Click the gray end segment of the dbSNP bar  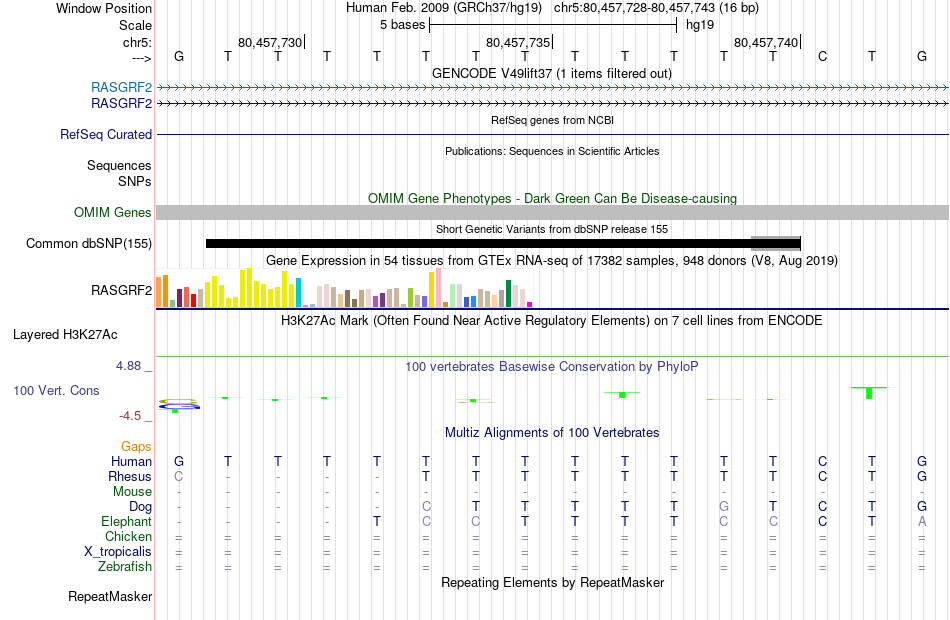point(776,244)
